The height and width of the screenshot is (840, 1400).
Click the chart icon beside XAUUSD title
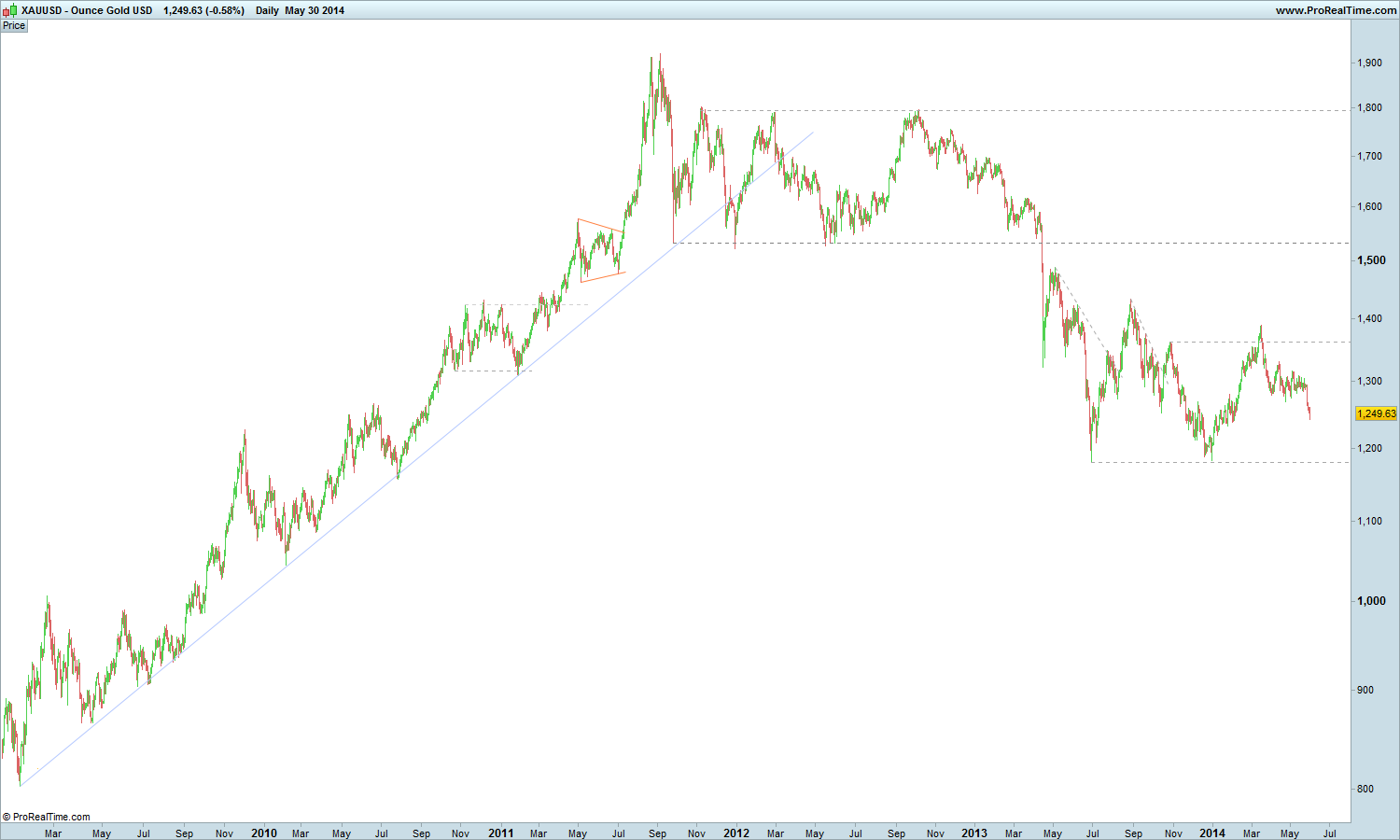coord(8,10)
